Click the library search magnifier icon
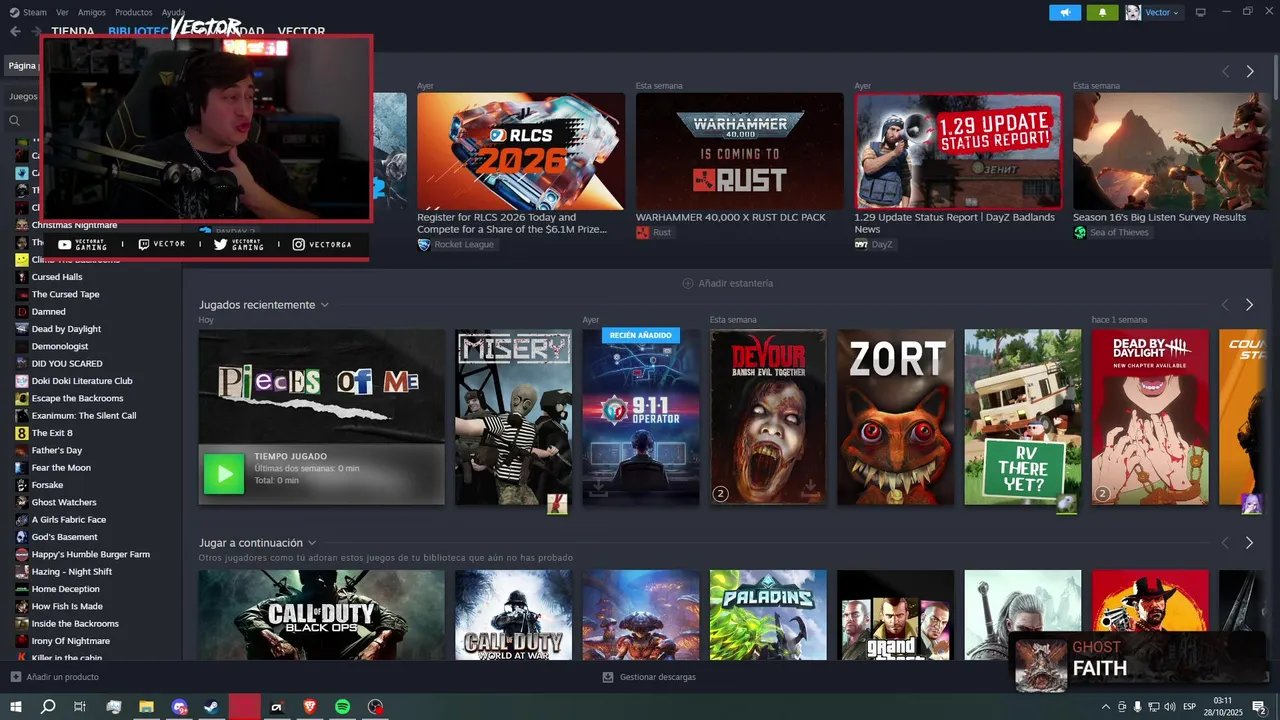The image size is (1280, 720). pos(15,121)
